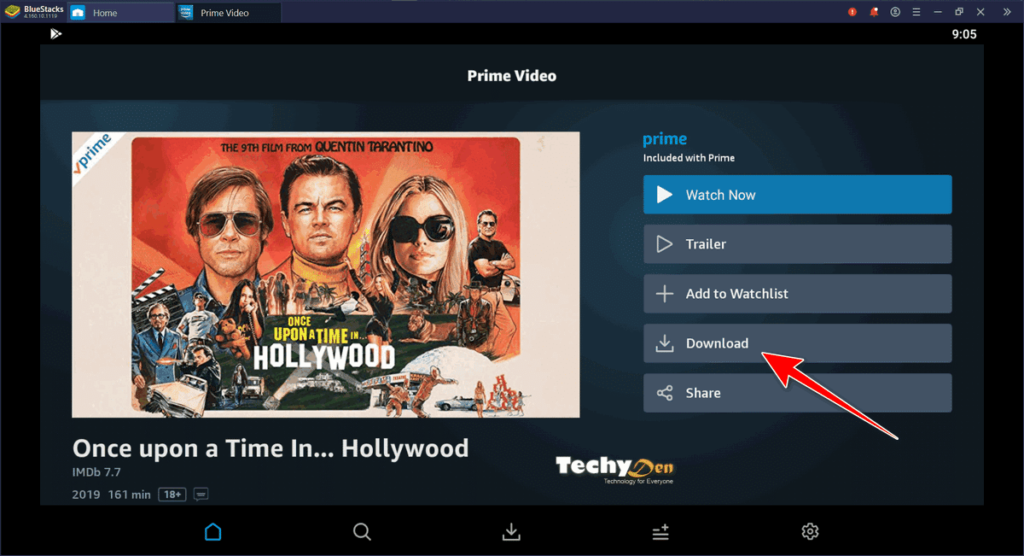Open the Watchlist icon in bottom navigation
The image size is (1024, 556).
pyautogui.click(x=660, y=532)
